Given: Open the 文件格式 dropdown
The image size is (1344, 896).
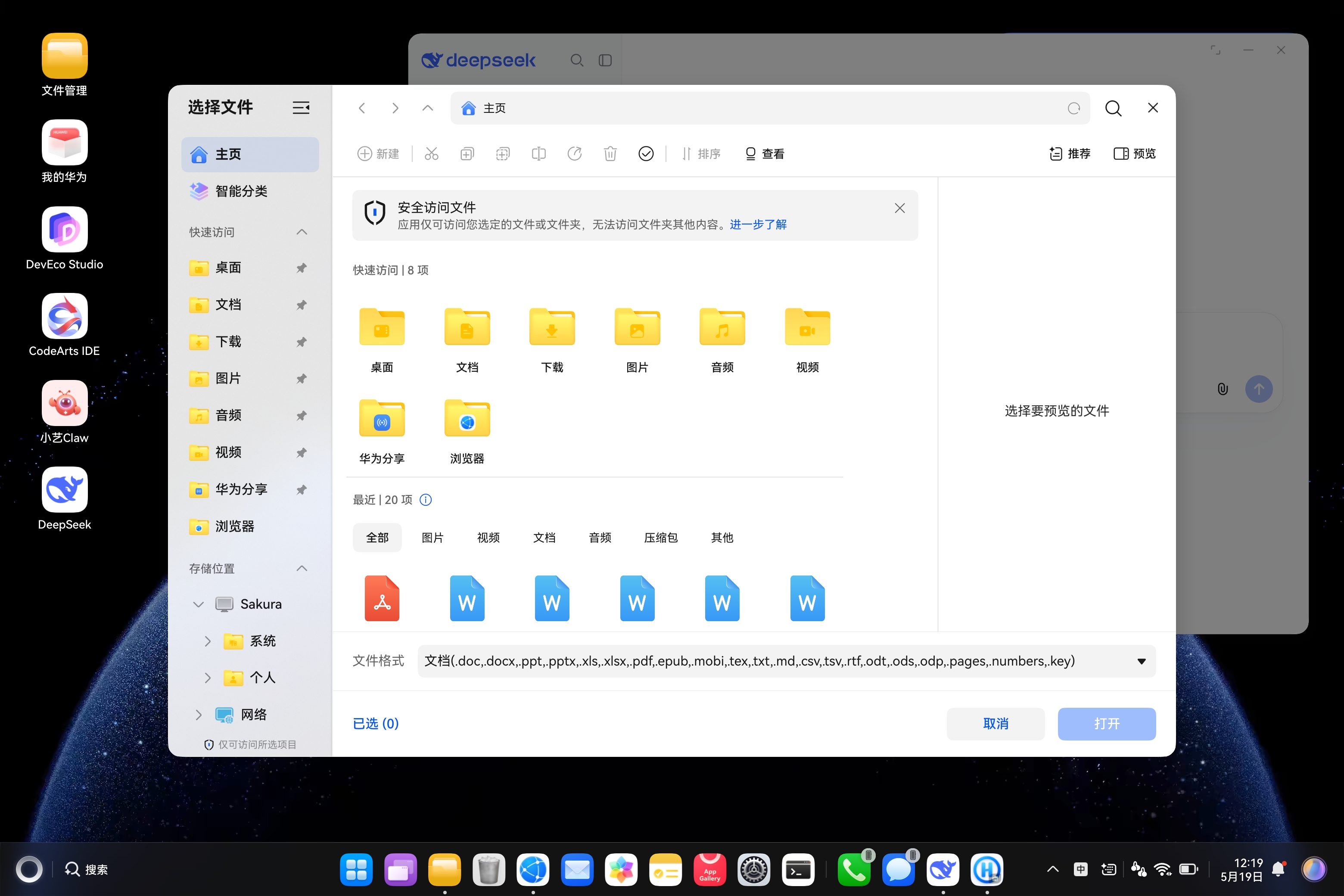Looking at the screenshot, I should pyautogui.click(x=787, y=661).
